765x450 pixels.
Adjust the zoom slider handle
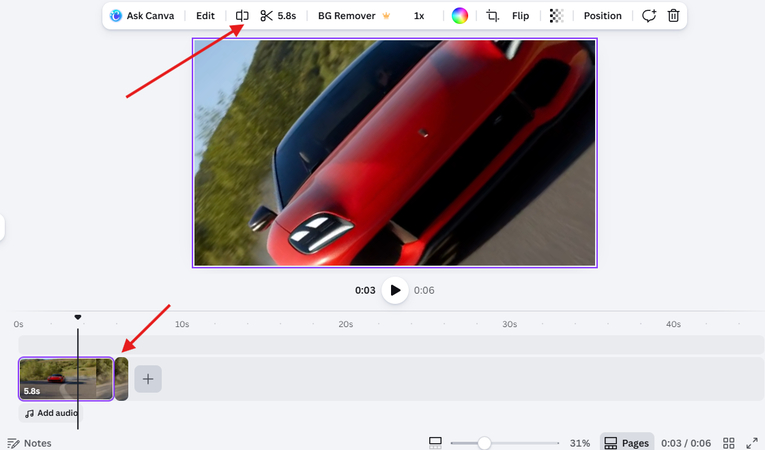coord(484,443)
